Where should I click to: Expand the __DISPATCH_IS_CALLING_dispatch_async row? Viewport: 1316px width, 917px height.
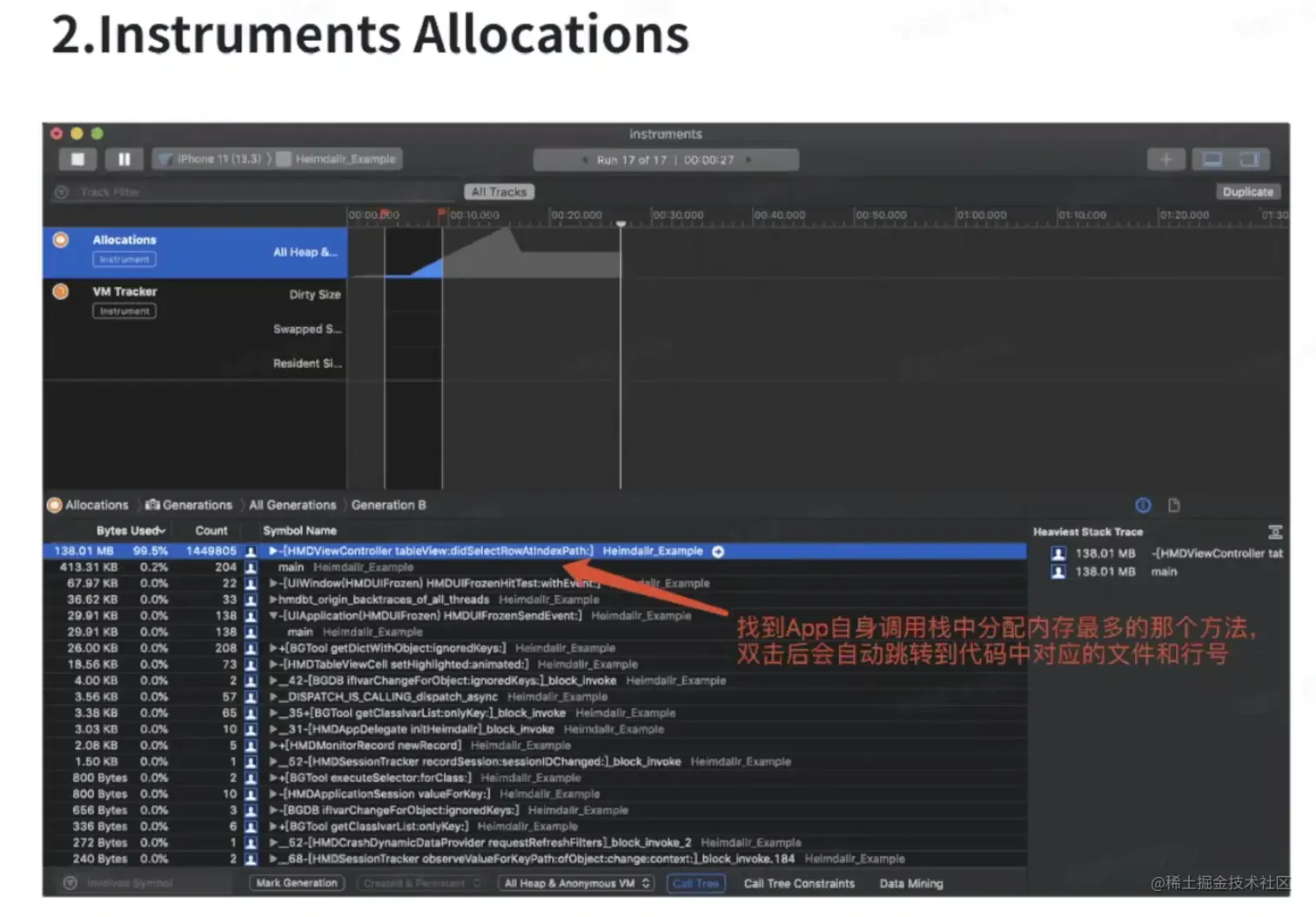[273, 697]
